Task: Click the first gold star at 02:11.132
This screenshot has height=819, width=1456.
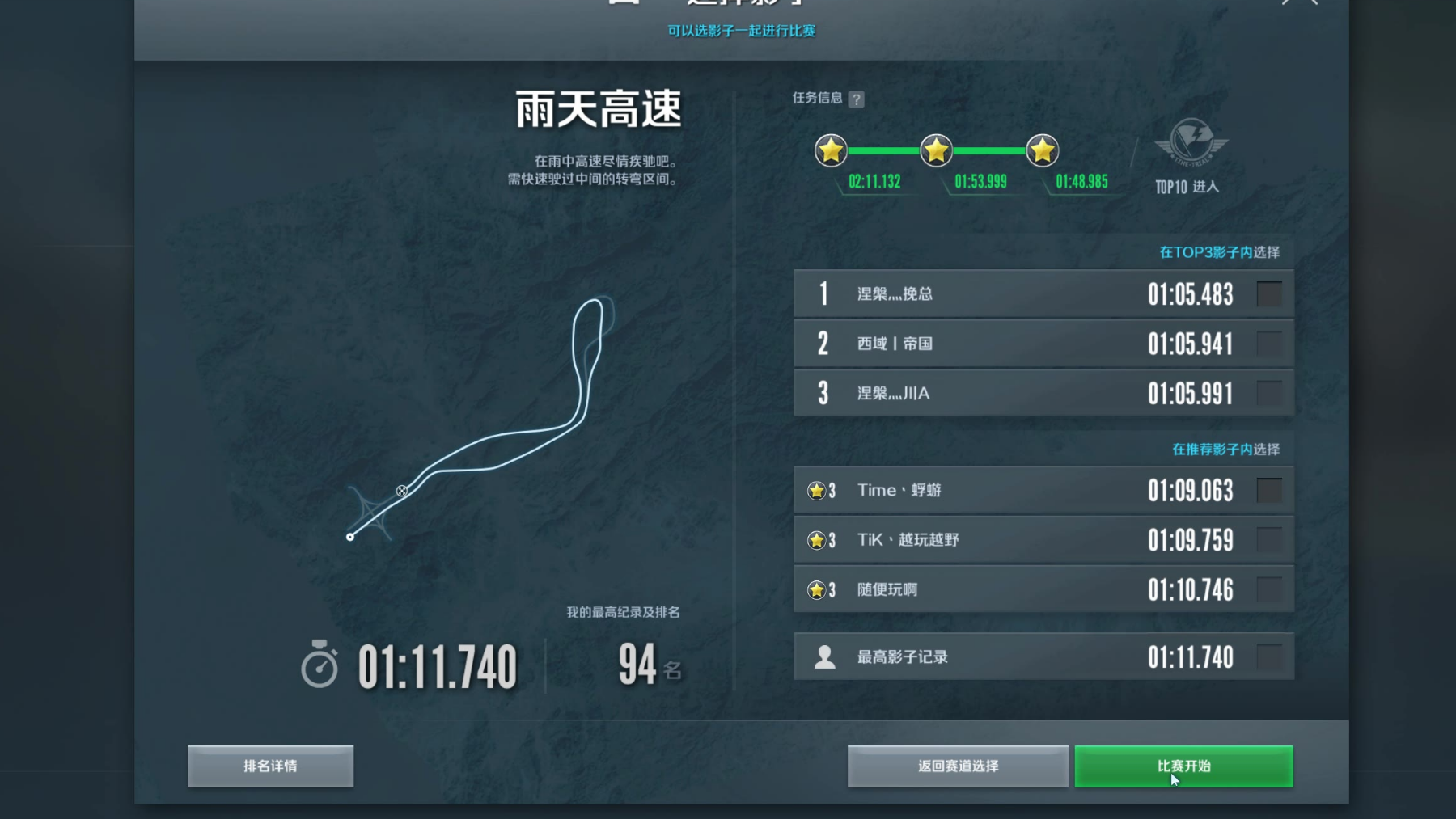Action: pos(831,150)
